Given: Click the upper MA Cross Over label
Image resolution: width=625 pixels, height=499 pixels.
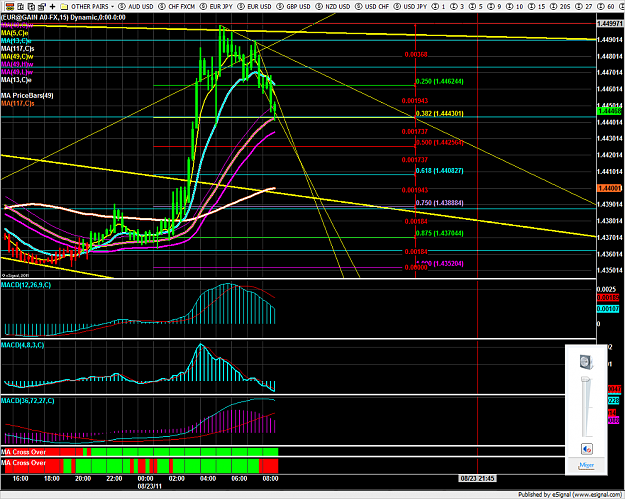Looking at the screenshot, I should 24,452.
